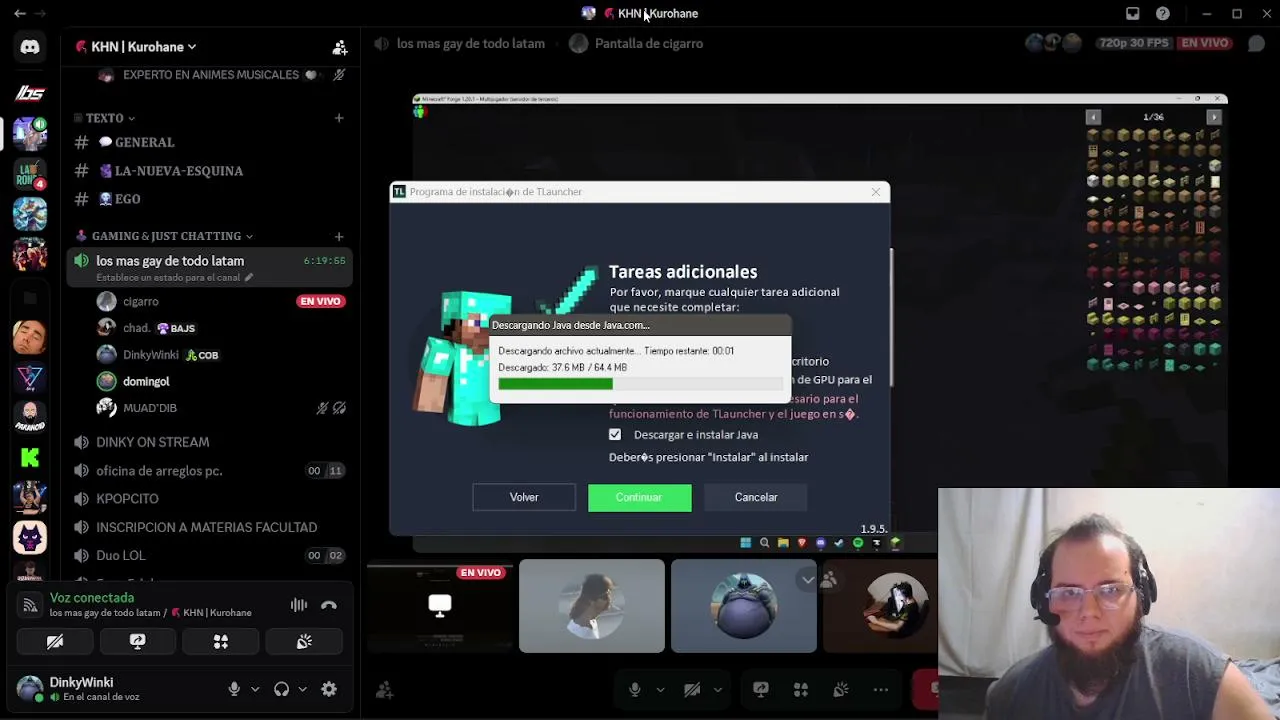Open the lbs server icon in sidebar
1280x720 pixels.
tap(30, 94)
